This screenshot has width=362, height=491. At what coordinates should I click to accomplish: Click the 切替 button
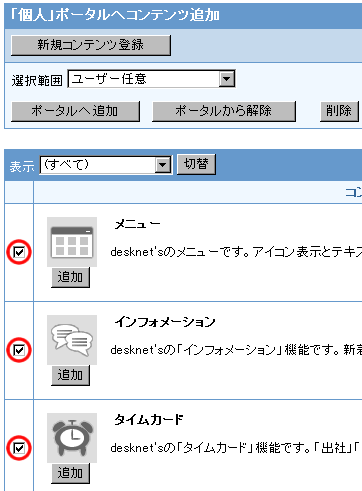196,164
